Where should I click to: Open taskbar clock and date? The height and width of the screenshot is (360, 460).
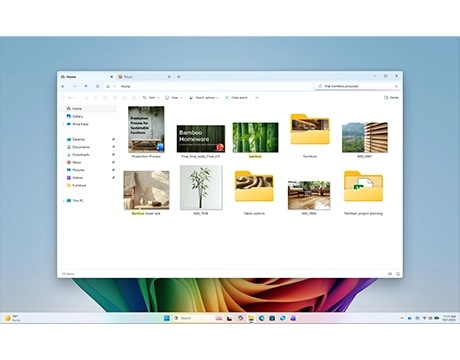(449, 318)
